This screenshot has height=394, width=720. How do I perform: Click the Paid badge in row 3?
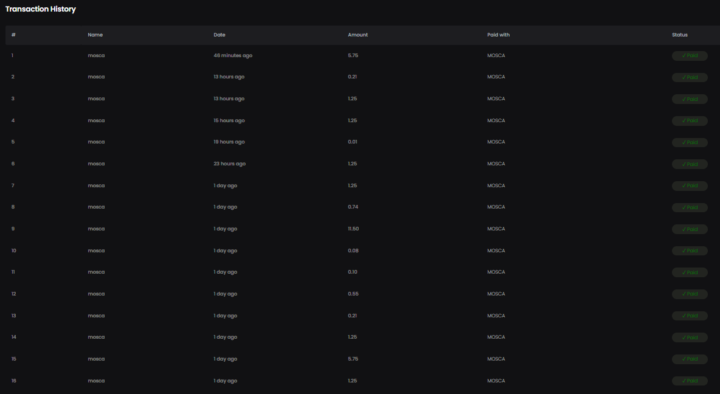pos(689,99)
